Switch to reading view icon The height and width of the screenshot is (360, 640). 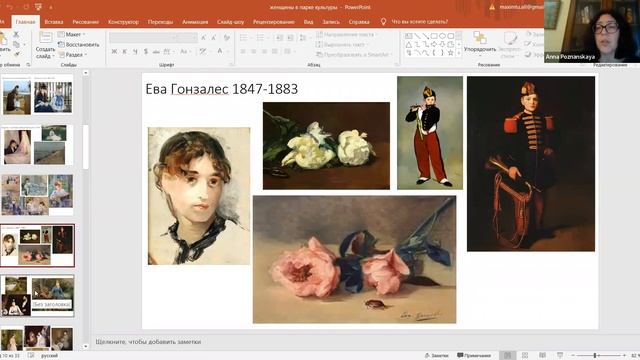tap(542, 356)
